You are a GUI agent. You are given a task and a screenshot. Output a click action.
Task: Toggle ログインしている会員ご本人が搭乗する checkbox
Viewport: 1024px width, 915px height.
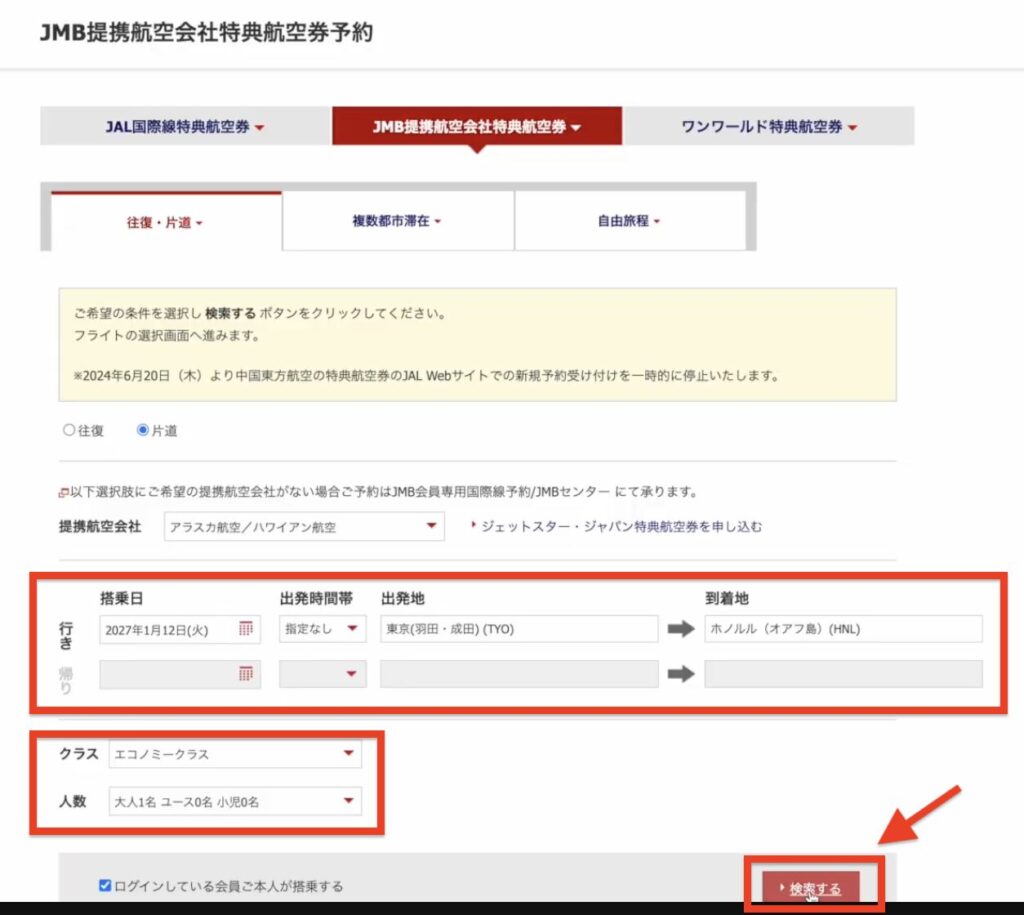coord(105,886)
